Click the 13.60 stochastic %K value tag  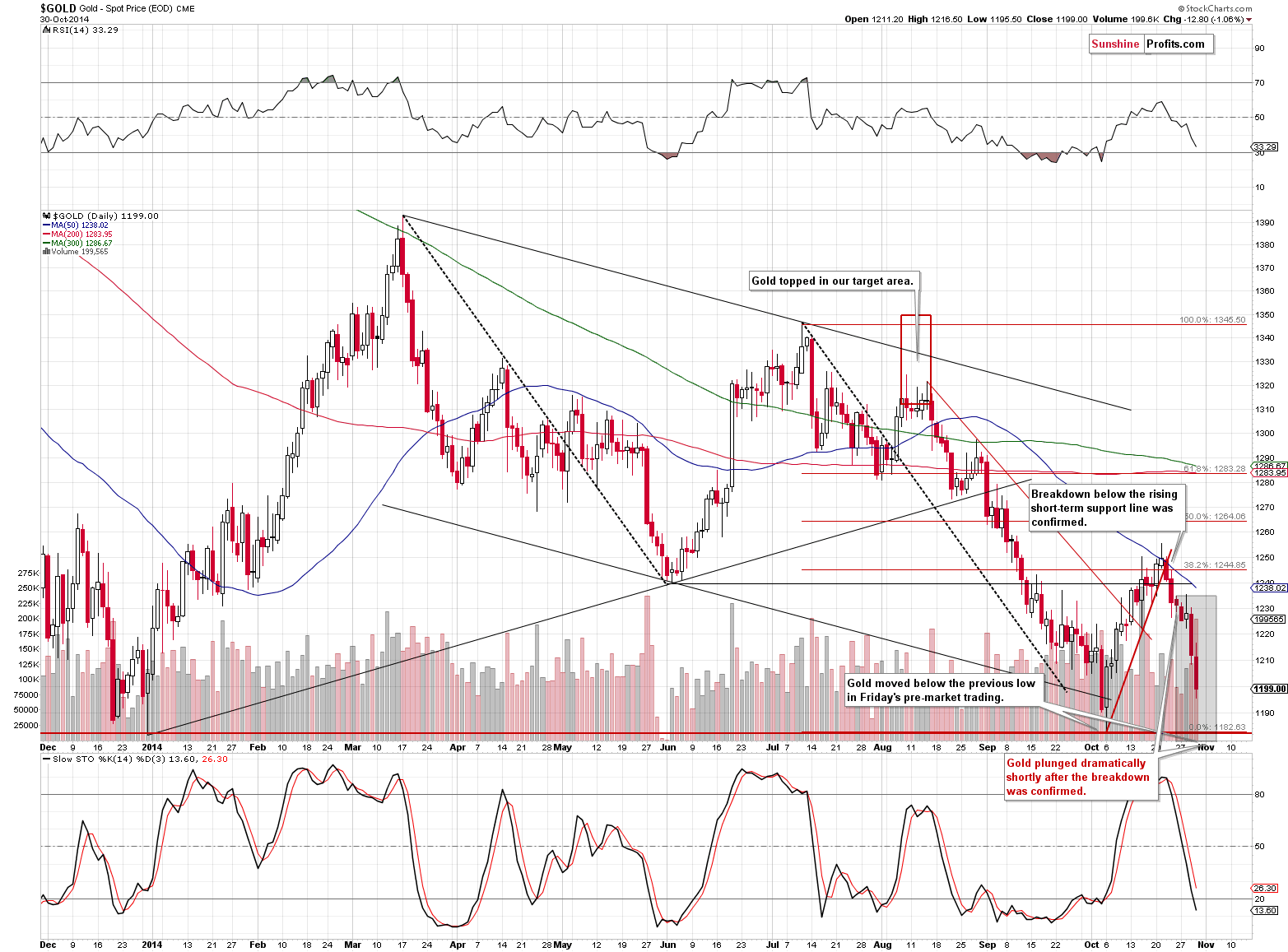(x=1265, y=910)
